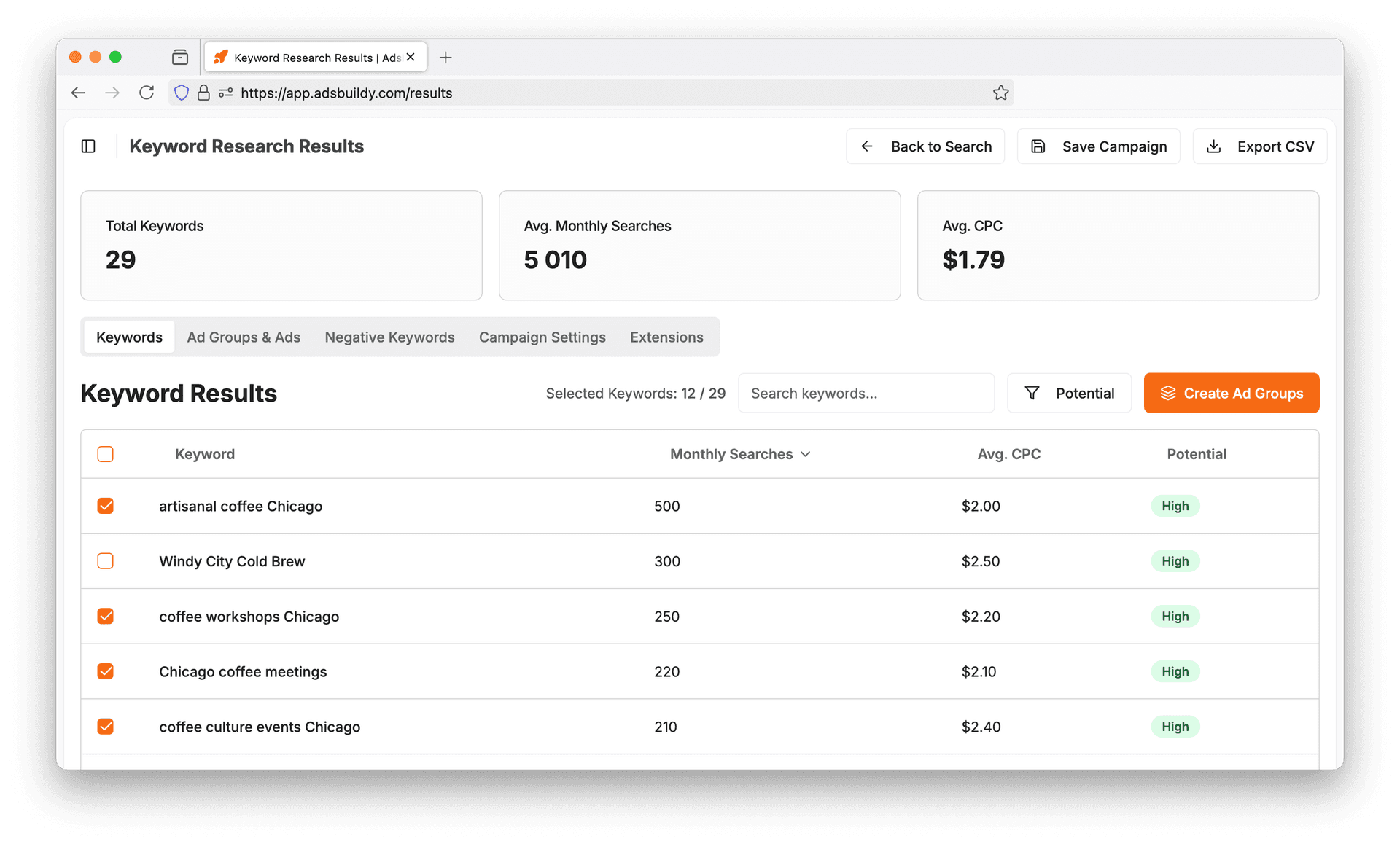Click the Create Ad Groups button
The width and height of the screenshot is (1400, 844).
pyautogui.click(x=1231, y=393)
